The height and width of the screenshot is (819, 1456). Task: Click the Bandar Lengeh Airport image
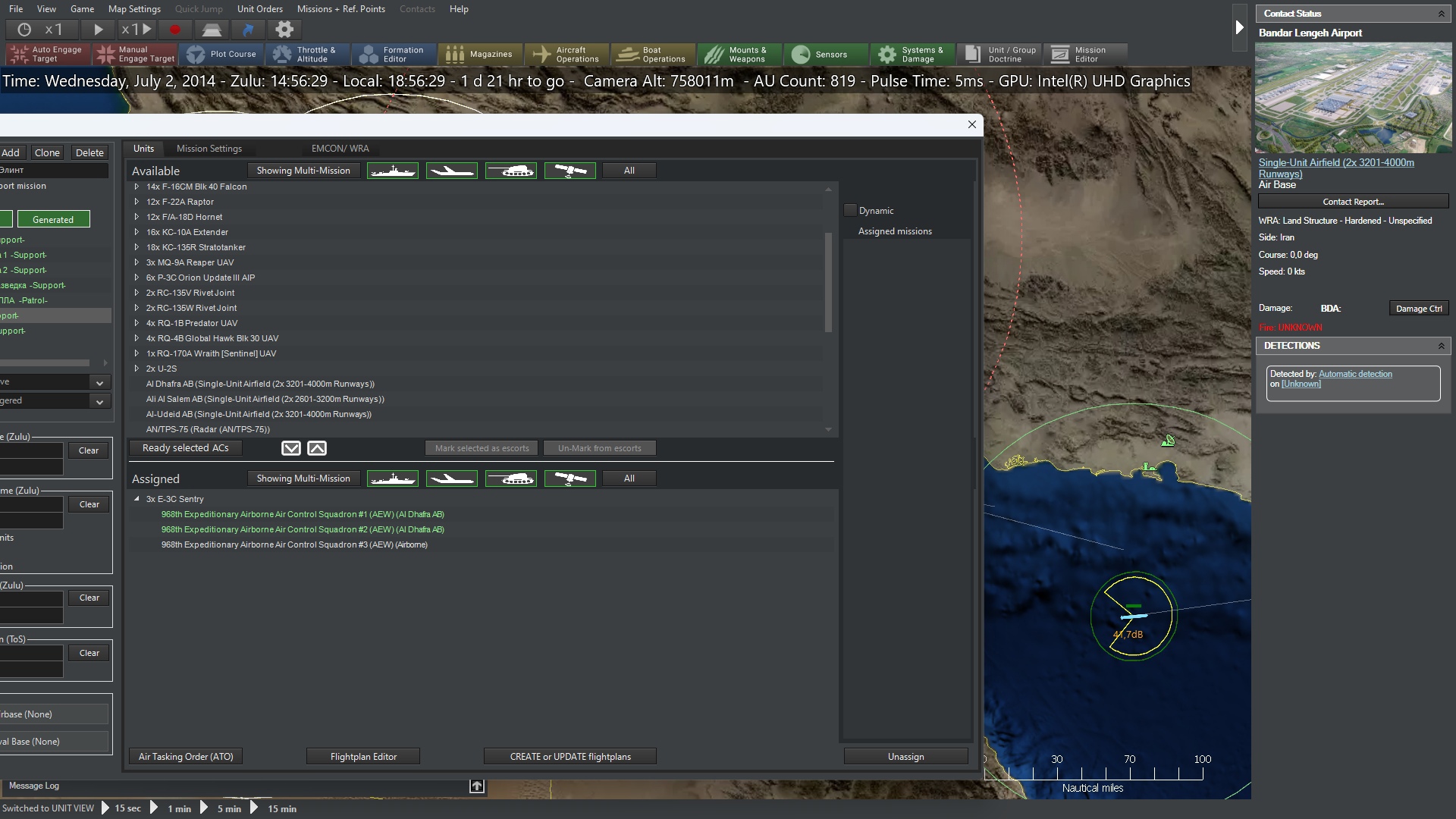(1354, 98)
